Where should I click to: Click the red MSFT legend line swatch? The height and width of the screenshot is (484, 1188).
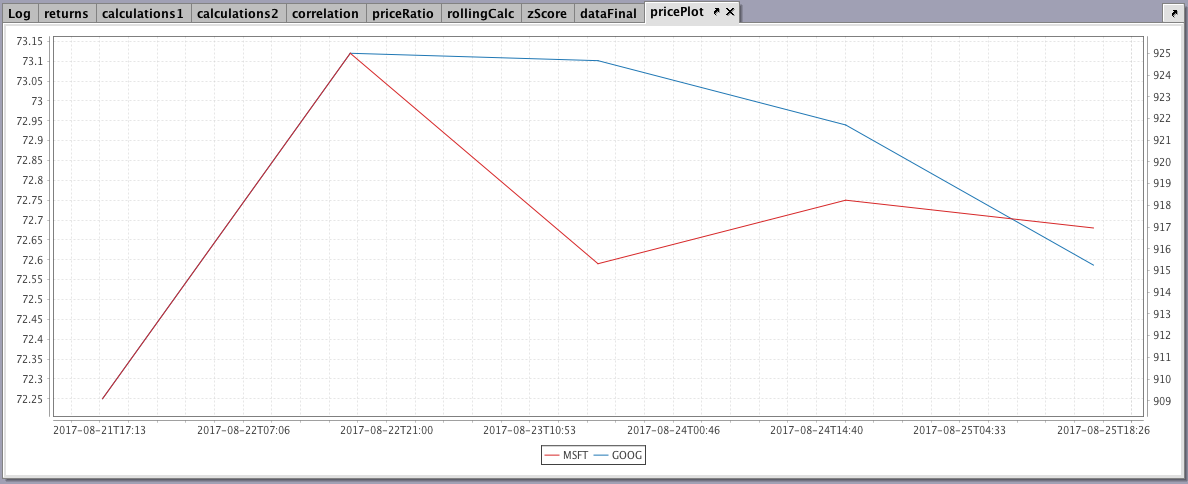pos(551,455)
